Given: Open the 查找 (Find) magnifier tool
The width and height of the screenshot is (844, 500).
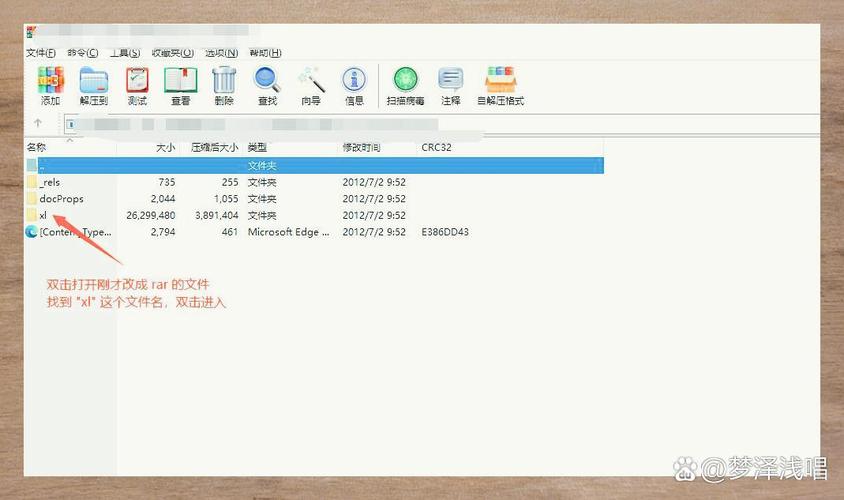Looking at the screenshot, I should [x=267, y=80].
